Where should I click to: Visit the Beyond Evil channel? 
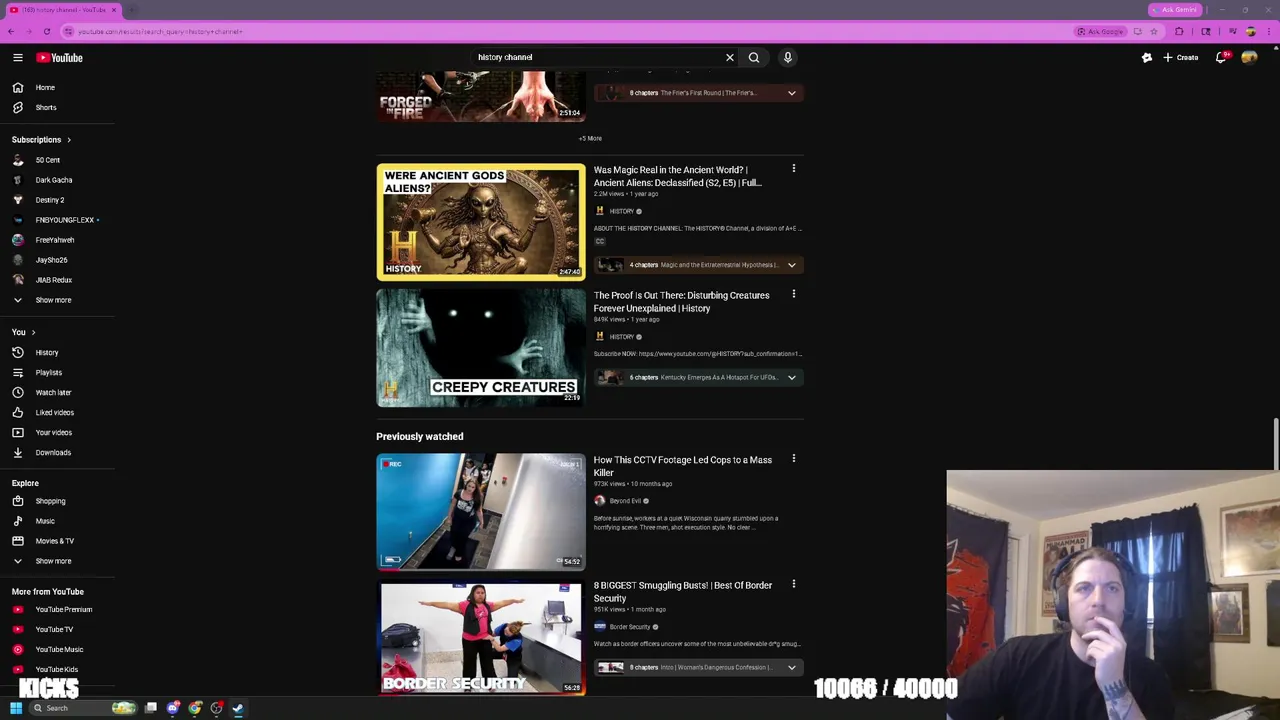click(x=625, y=501)
